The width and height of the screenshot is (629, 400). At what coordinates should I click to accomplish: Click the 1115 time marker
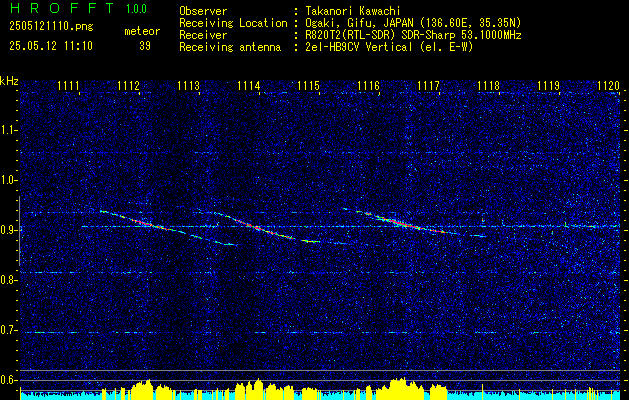(x=308, y=86)
